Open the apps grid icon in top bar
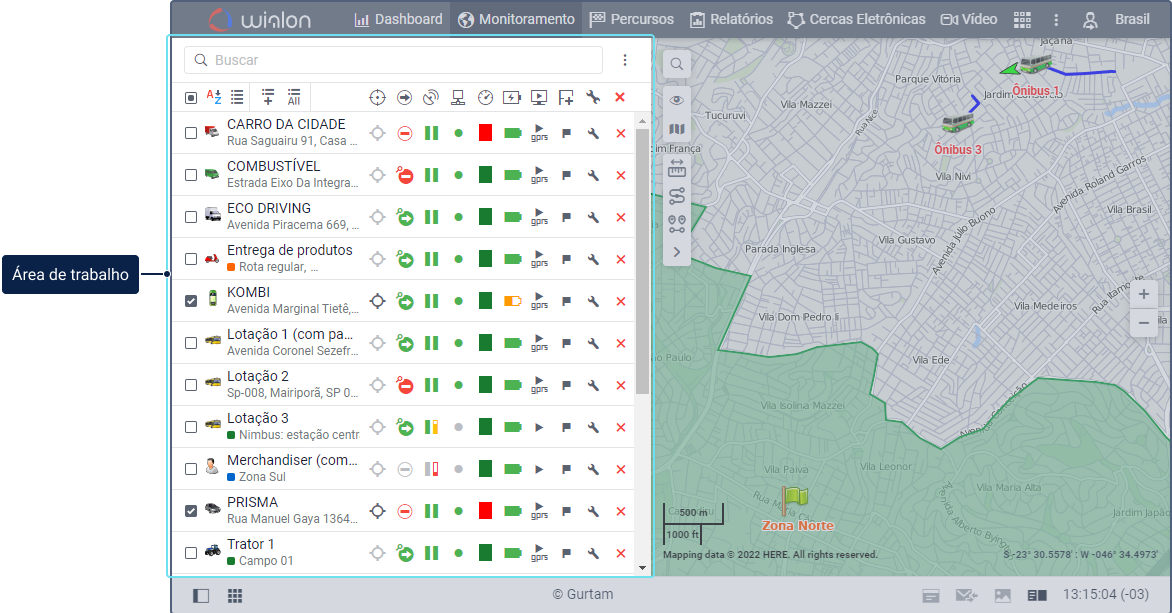1172x613 pixels. (1022, 19)
